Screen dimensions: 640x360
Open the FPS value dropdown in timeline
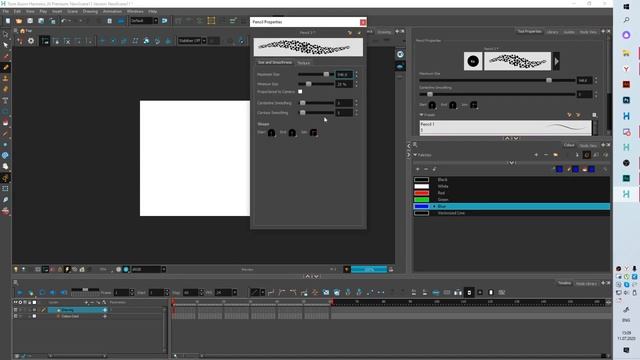(235, 293)
